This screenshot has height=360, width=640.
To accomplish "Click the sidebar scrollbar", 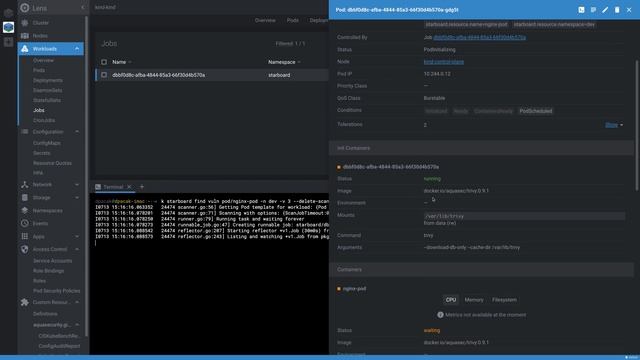I will pos(86,176).
